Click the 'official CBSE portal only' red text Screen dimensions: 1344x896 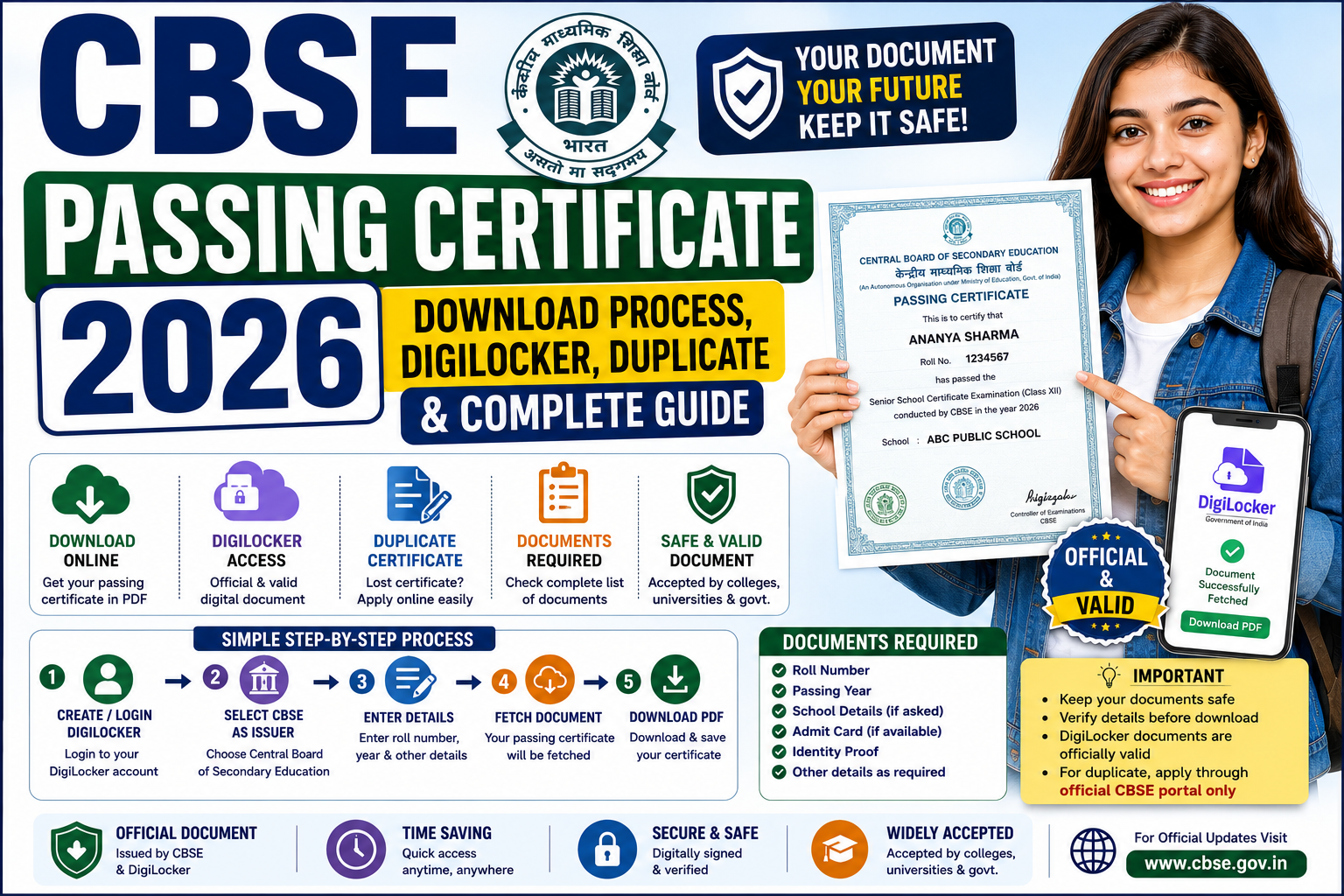[x=1147, y=790]
